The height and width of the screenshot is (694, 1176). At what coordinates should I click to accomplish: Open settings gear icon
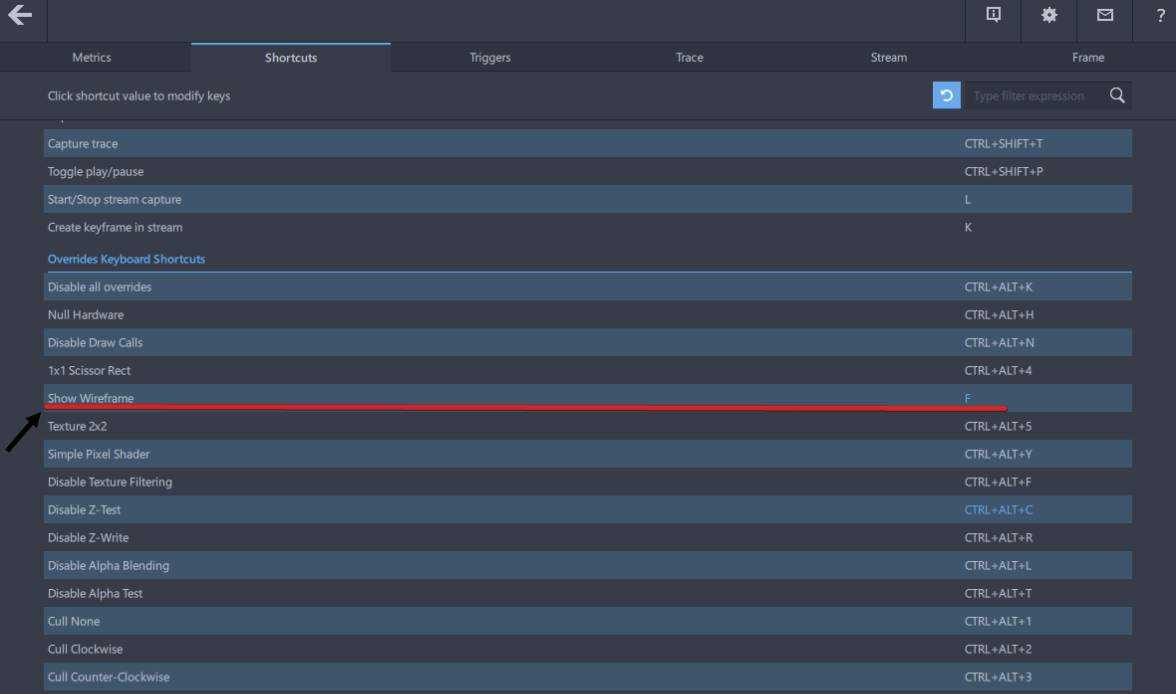click(1048, 15)
